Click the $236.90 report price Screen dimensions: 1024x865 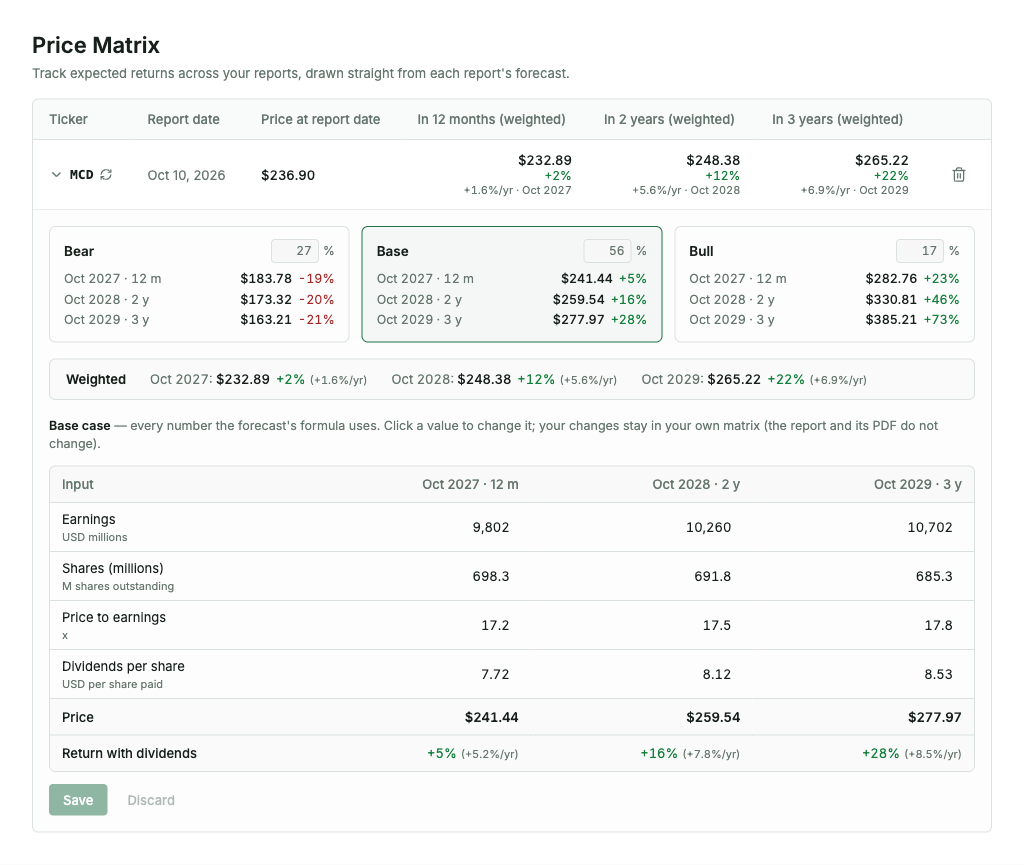click(288, 175)
